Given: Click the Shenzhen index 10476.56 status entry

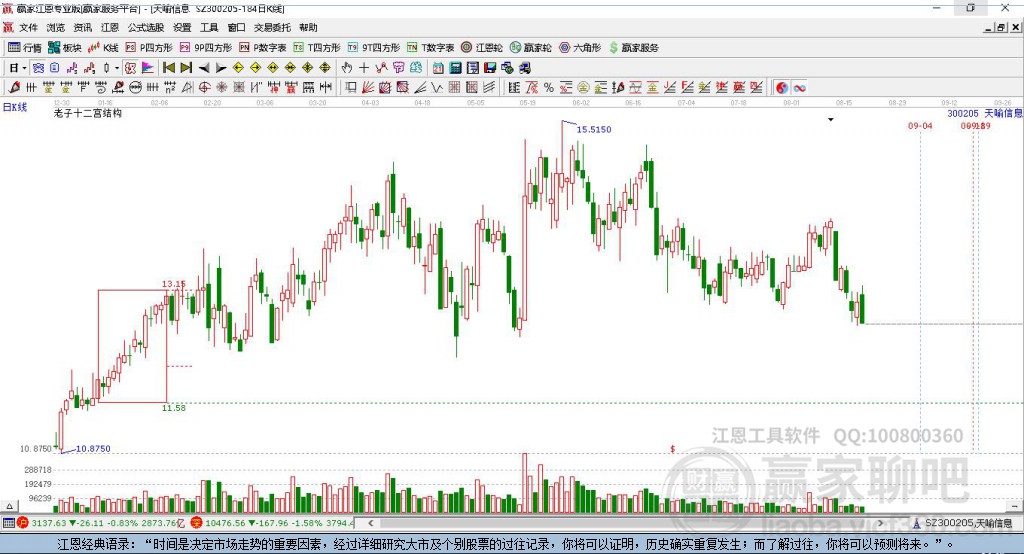Looking at the screenshot, I should tap(273, 523).
